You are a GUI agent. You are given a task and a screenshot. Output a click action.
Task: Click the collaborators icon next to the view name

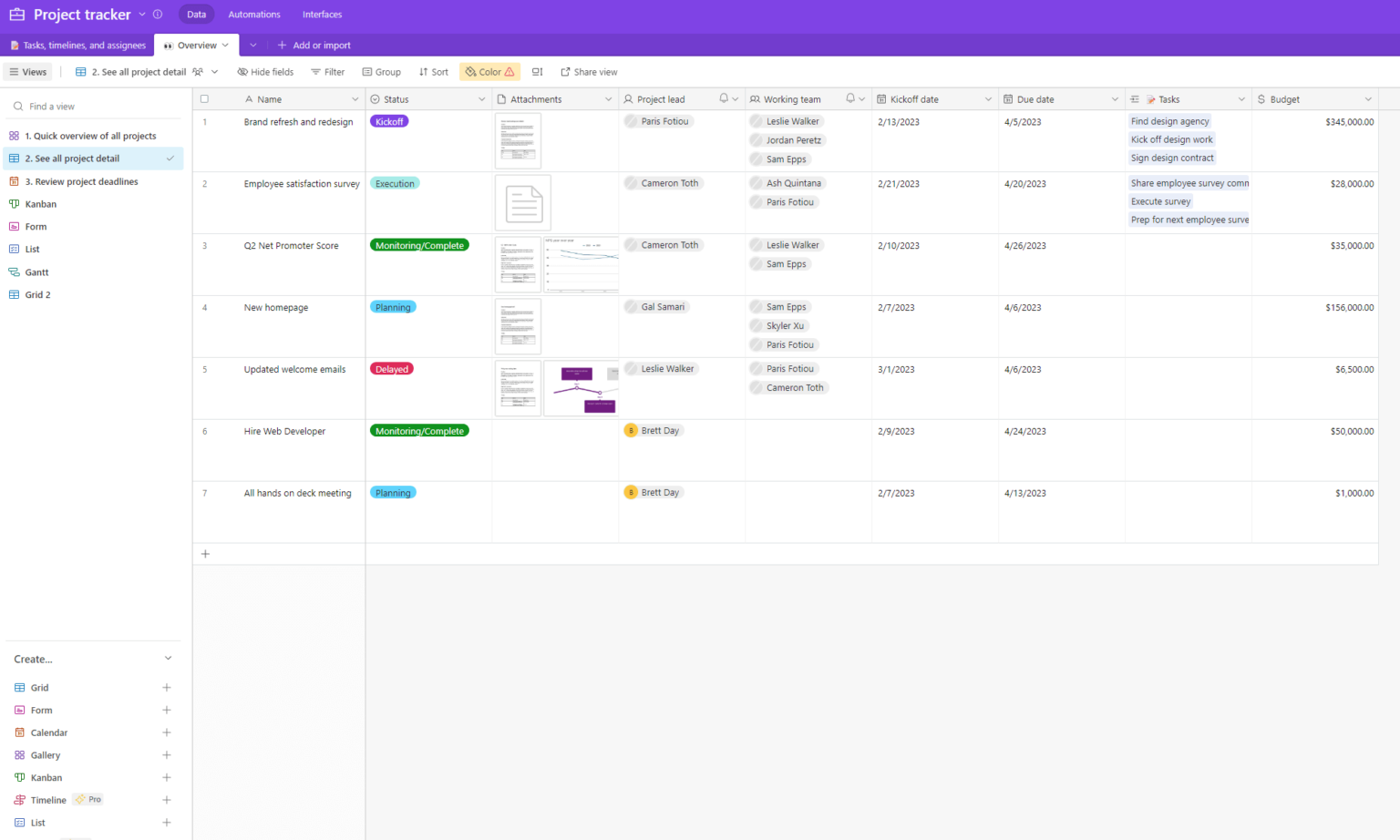tap(200, 71)
